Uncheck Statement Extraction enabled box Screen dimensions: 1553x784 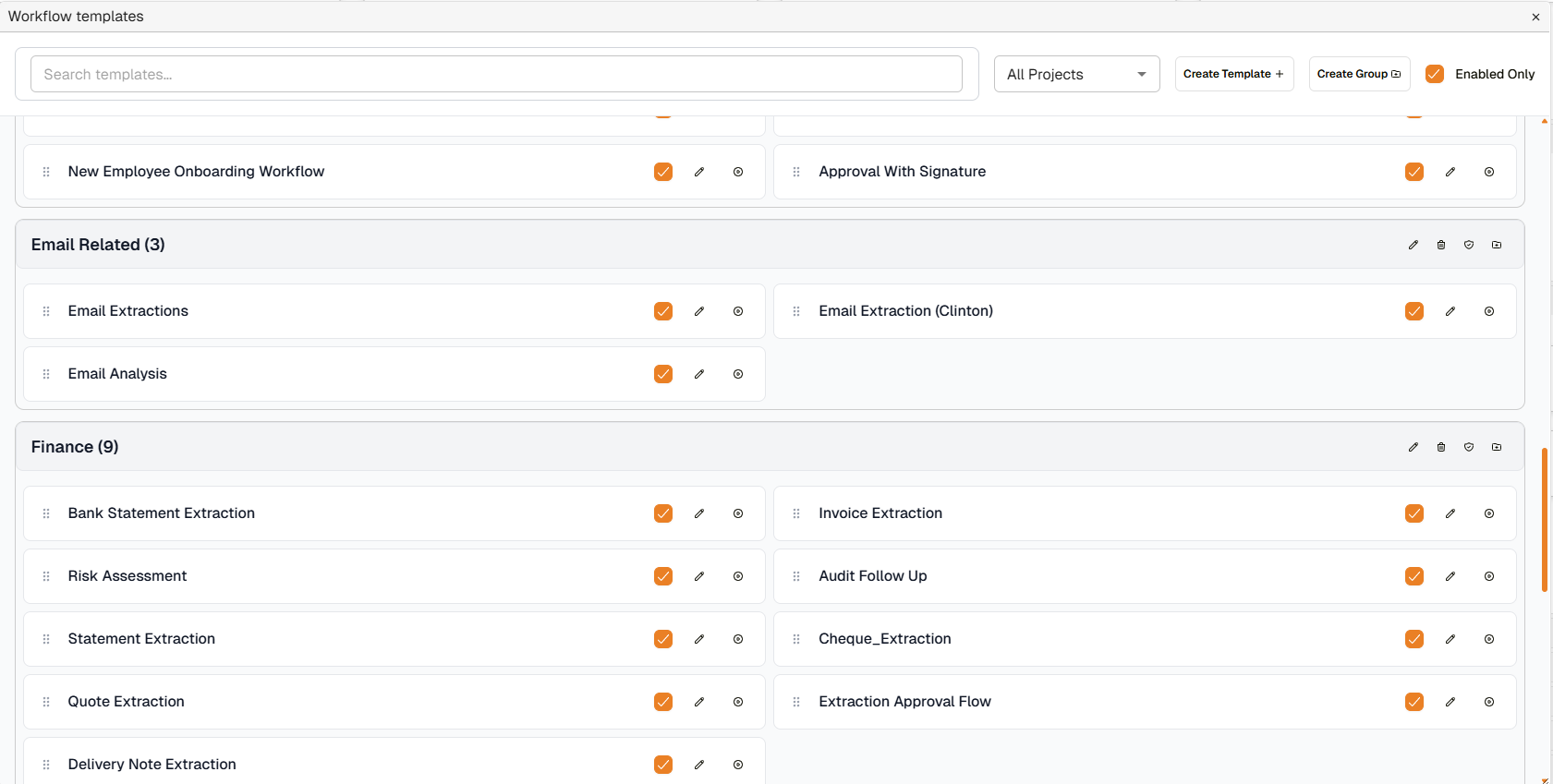tap(663, 639)
